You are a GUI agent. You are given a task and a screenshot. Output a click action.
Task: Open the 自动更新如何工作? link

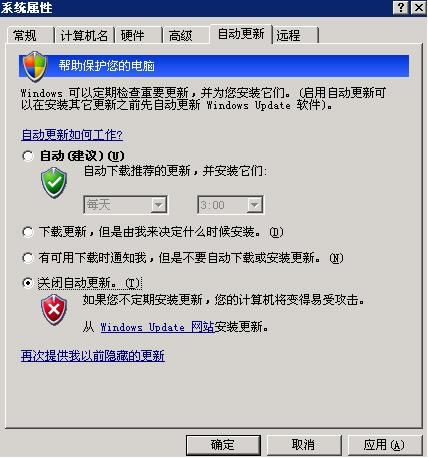coord(72,135)
